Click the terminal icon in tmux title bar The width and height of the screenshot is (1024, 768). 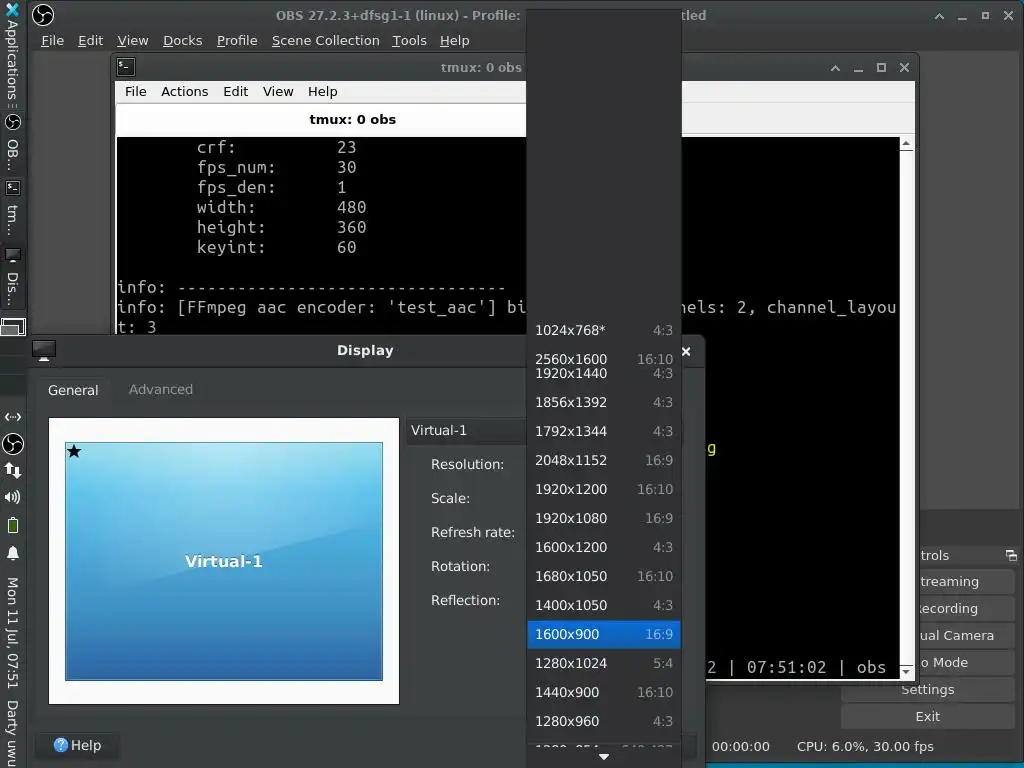click(126, 67)
